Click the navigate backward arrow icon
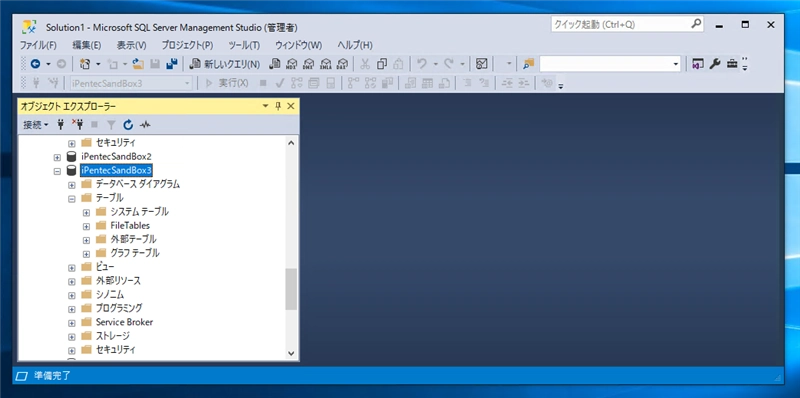The image size is (800, 398). tap(35, 64)
